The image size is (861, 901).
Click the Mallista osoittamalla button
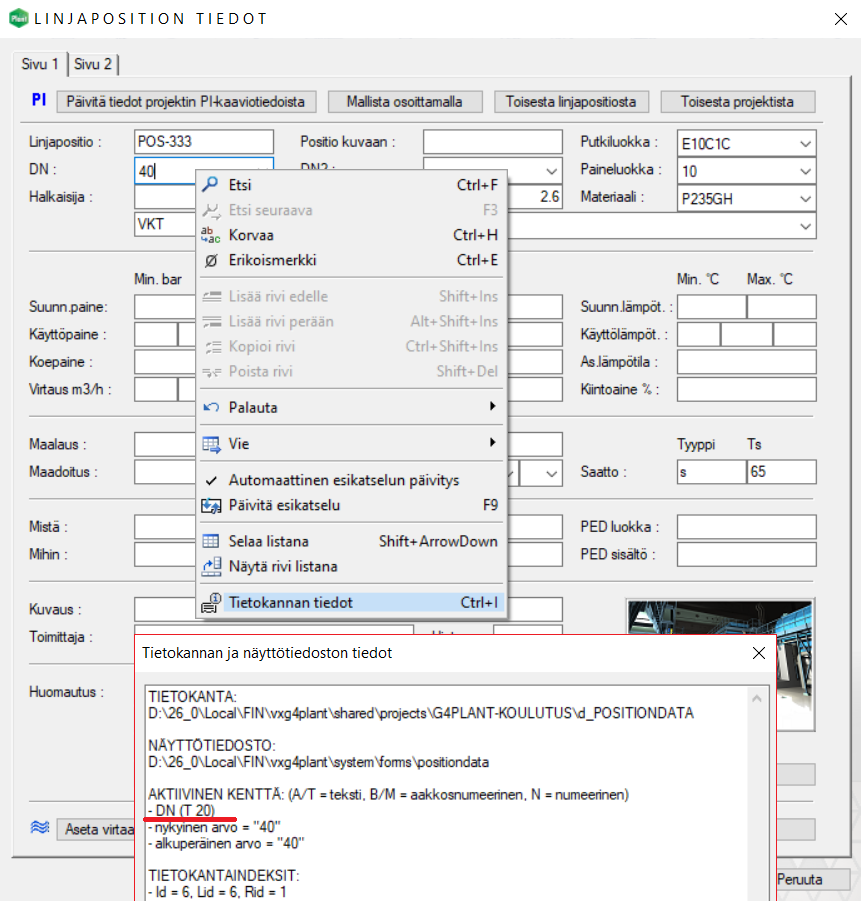404,102
